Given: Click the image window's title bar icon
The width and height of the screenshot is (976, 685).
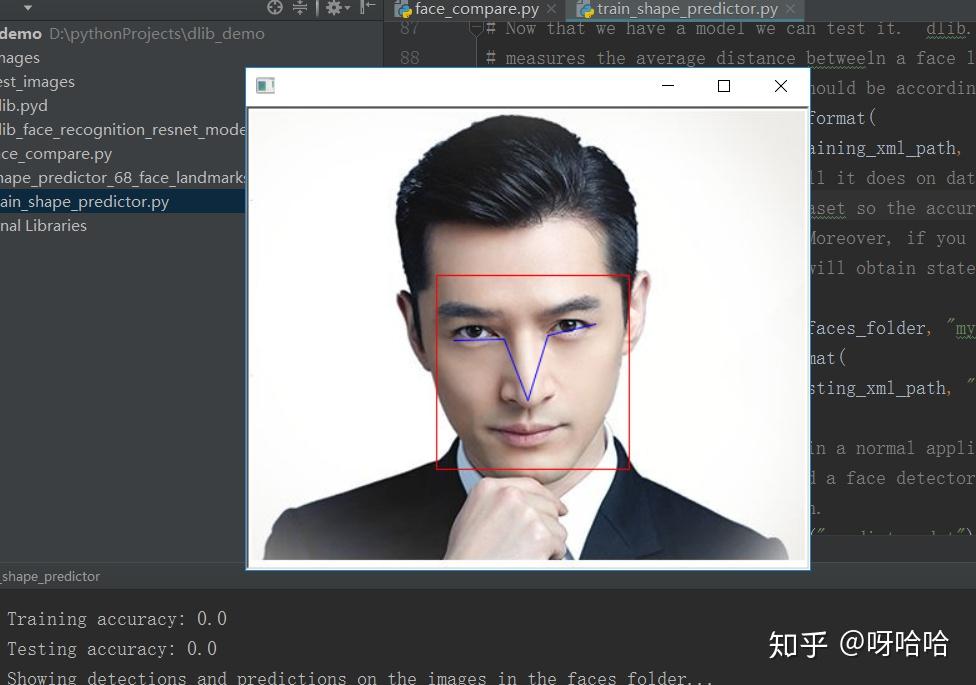Looking at the screenshot, I should pyautogui.click(x=265, y=86).
